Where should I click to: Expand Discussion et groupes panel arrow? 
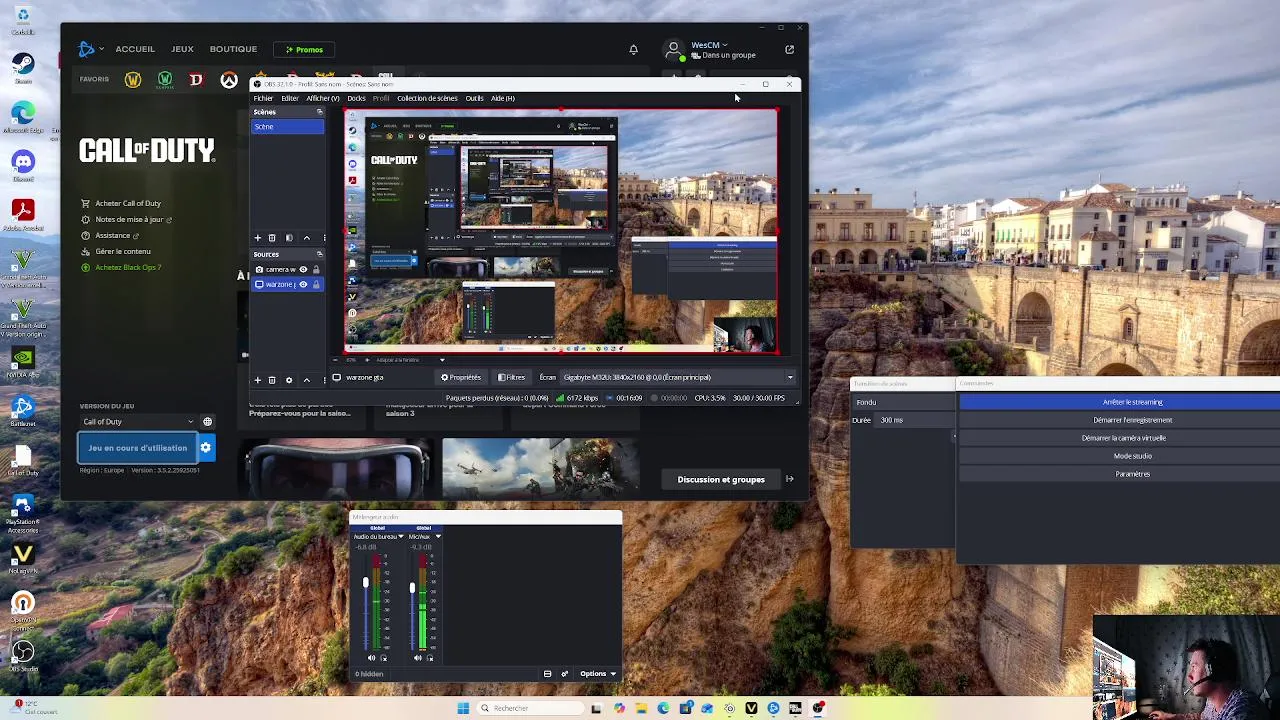tap(789, 479)
